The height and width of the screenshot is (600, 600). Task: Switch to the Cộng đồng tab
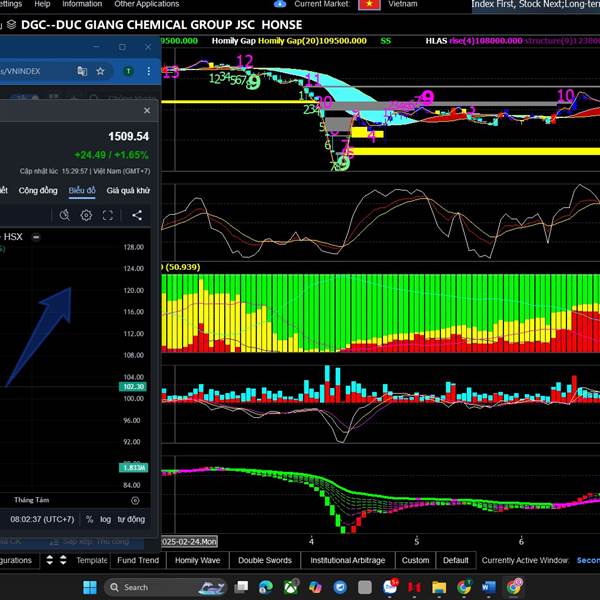(38, 191)
